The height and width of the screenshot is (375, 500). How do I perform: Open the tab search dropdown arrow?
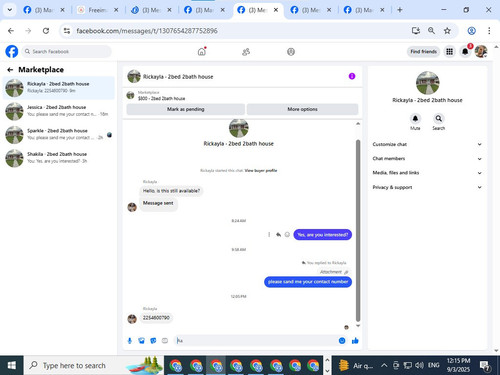10,10
